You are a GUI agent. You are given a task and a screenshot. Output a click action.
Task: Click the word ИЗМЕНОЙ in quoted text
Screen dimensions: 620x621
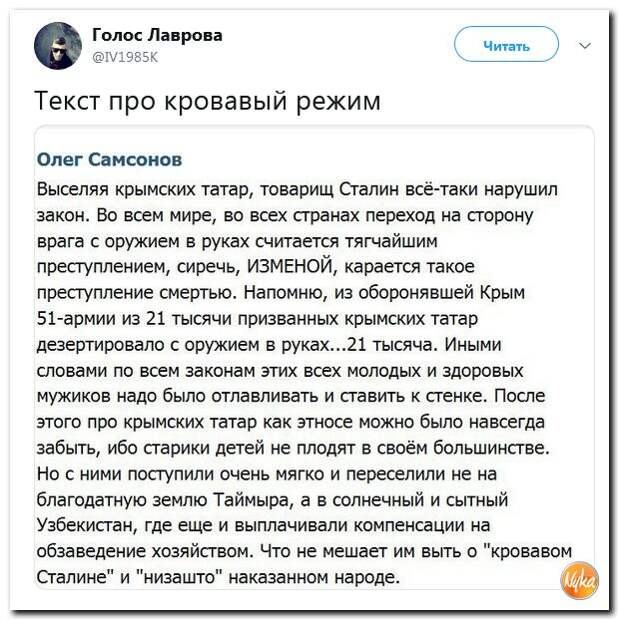click(292, 267)
